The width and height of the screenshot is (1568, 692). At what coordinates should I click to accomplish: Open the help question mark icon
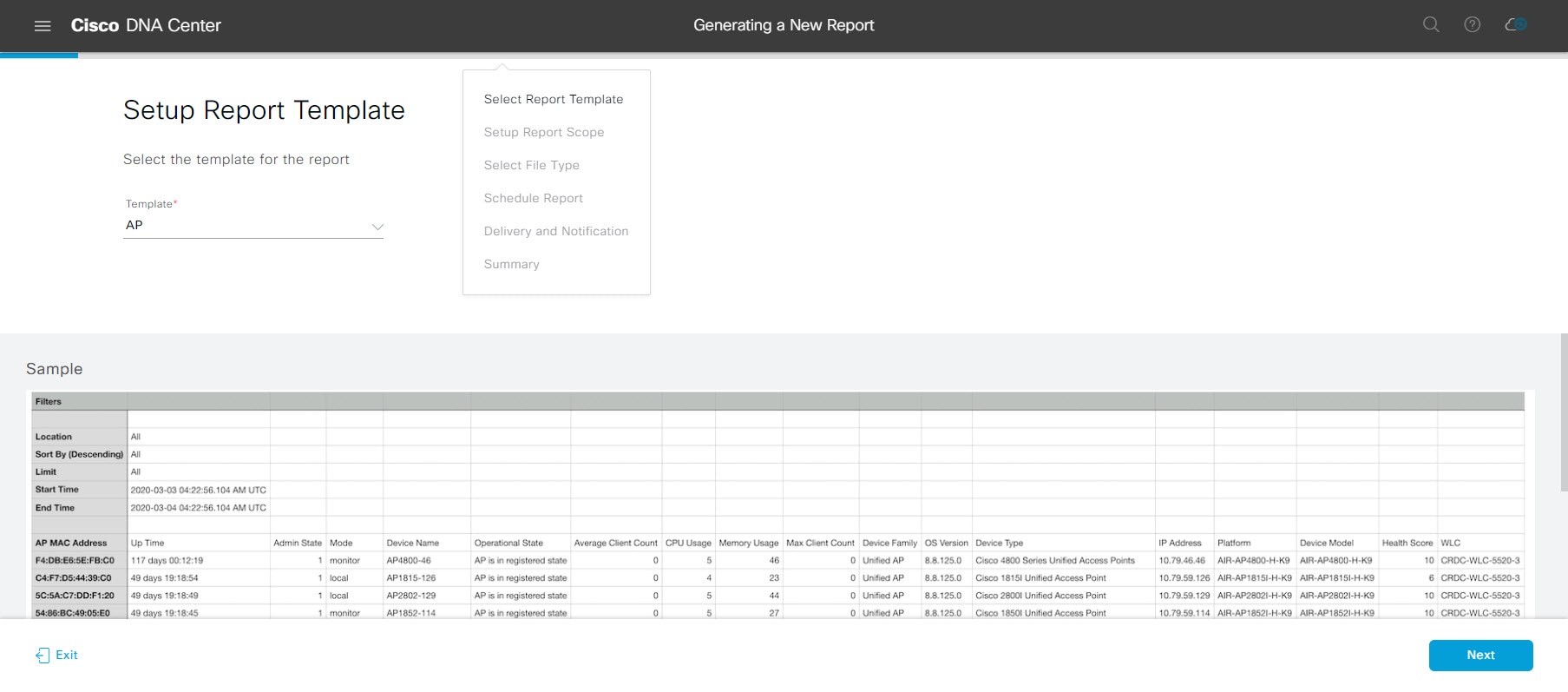pos(1473,25)
